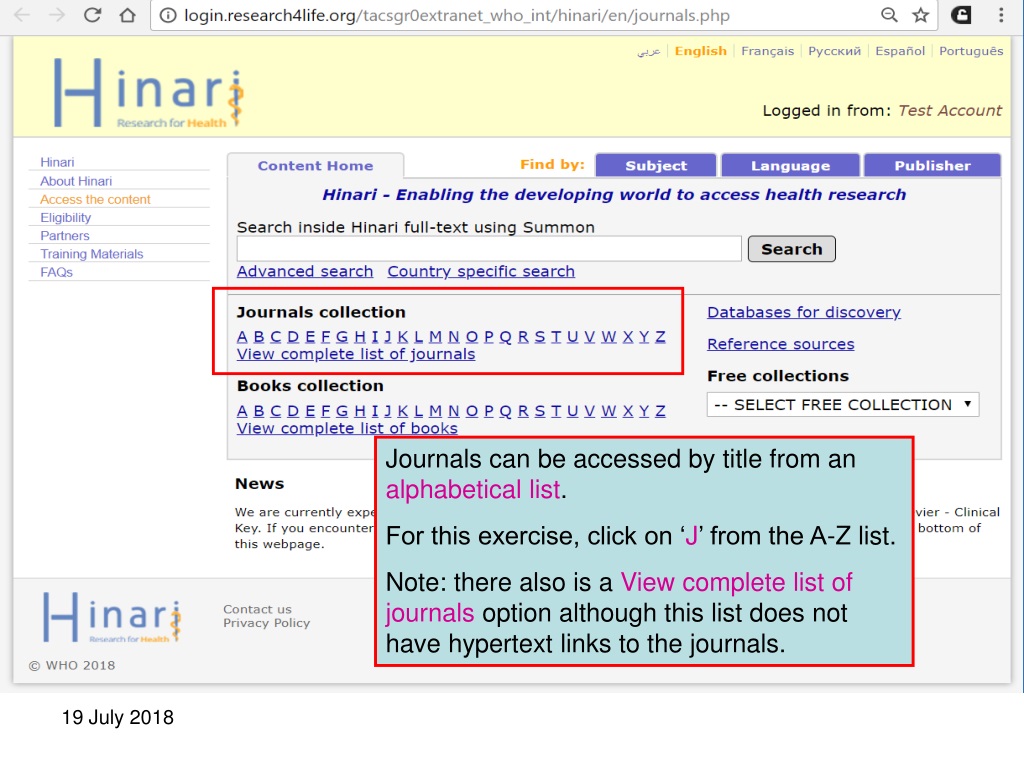Open View complete list of books
The width and height of the screenshot is (1024, 768).
click(x=347, y=428)
